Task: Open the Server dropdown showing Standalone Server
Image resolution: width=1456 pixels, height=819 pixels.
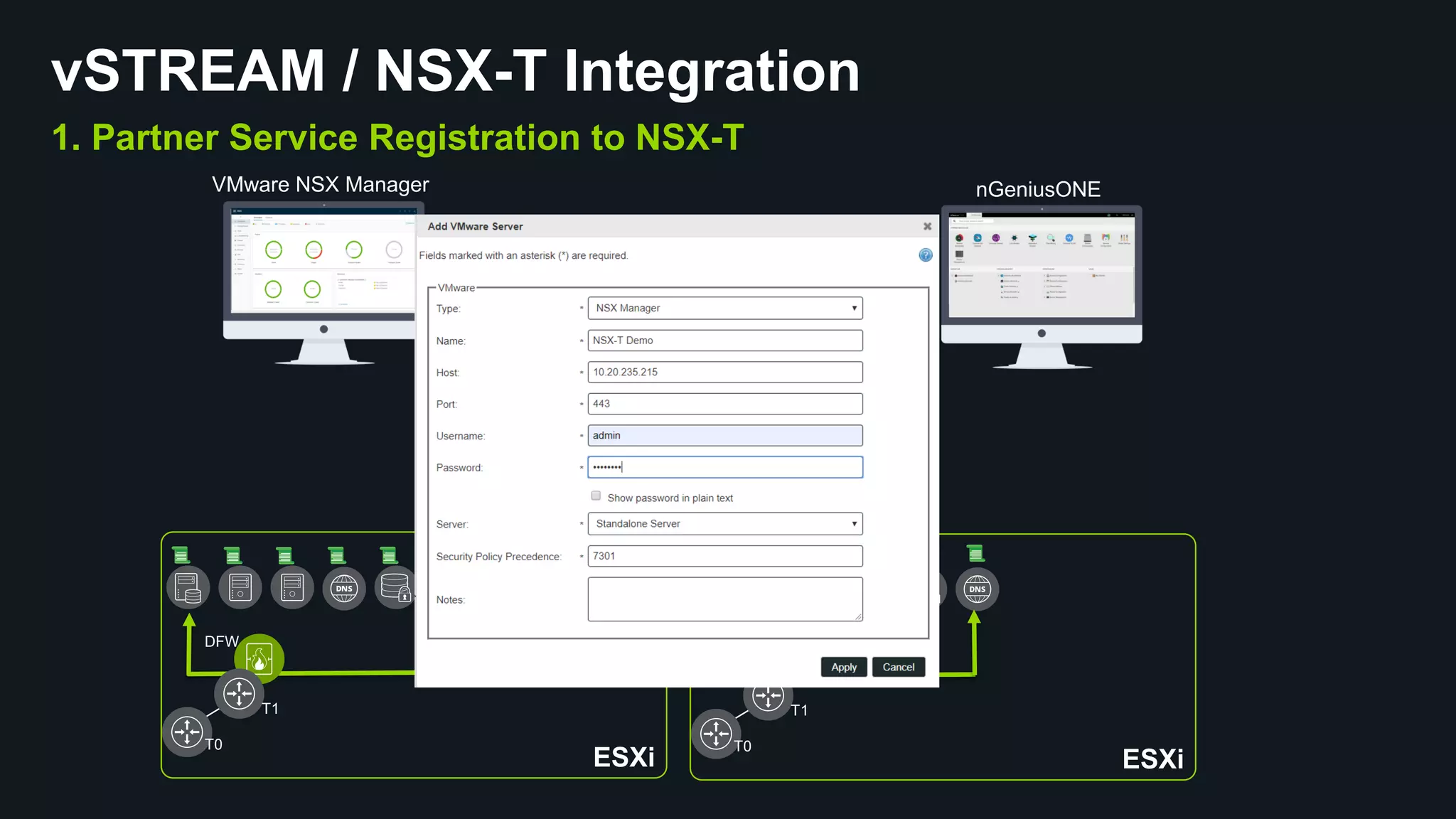Action: pyautogui.click(x=725, y=524)
